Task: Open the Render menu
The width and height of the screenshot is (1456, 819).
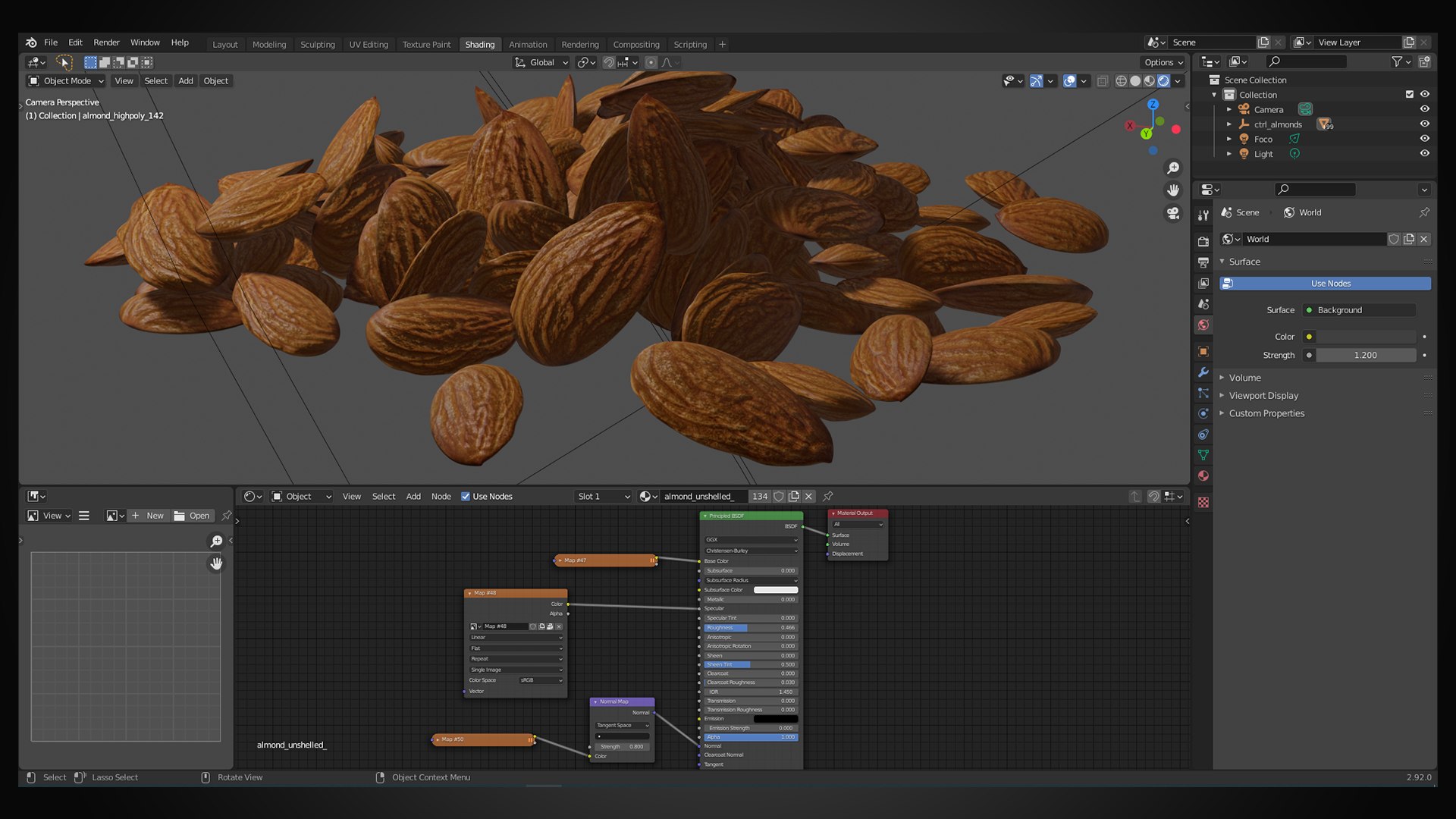Action: click(106, 42)
